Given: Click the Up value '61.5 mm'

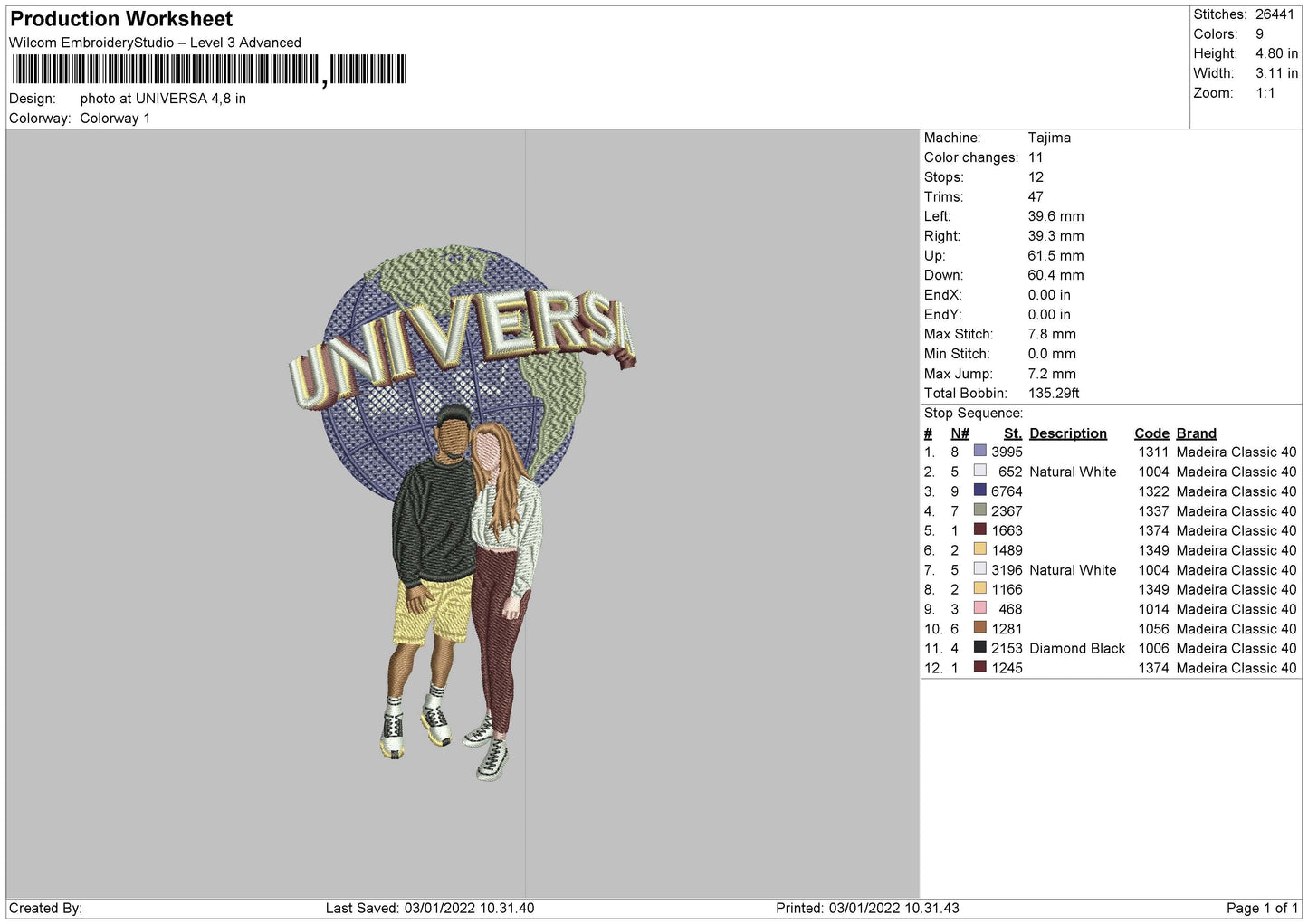Looking at the screenshot, I should coord(1055,256).
